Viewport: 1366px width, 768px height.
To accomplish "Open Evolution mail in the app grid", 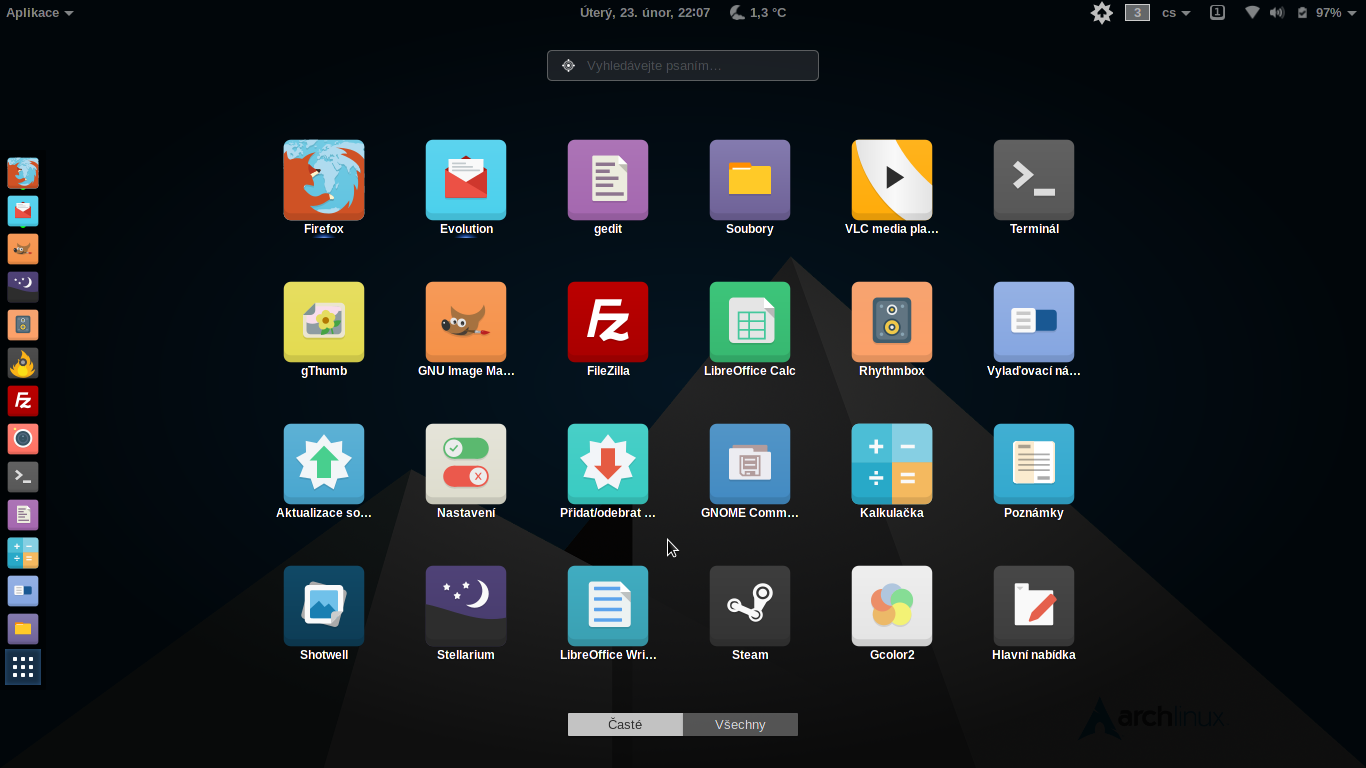I will [x=466, y=181].
